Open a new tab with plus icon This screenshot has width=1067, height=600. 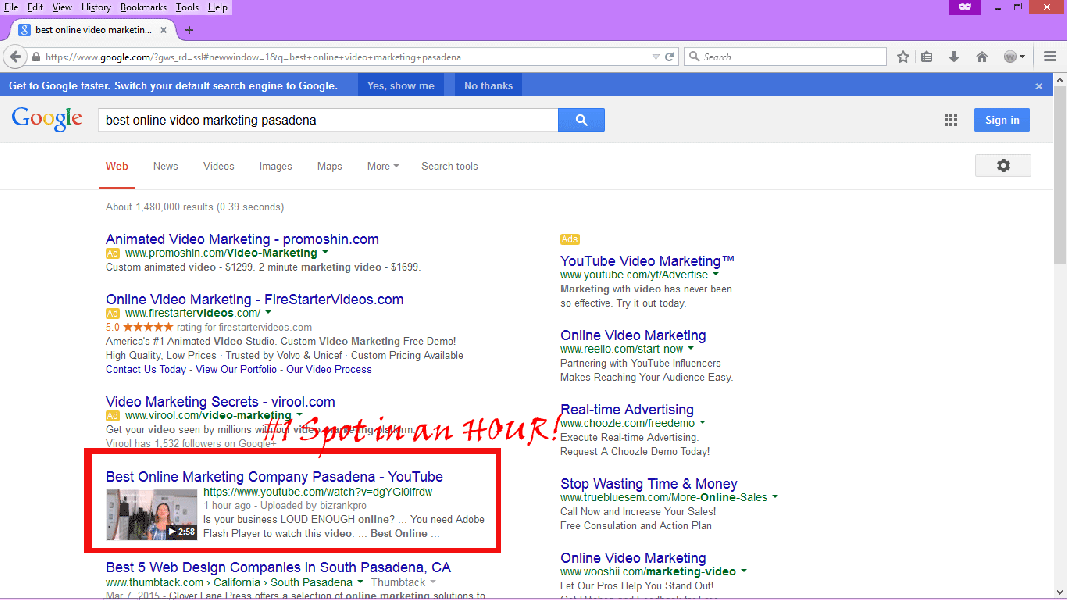click(x=189, y=30)
